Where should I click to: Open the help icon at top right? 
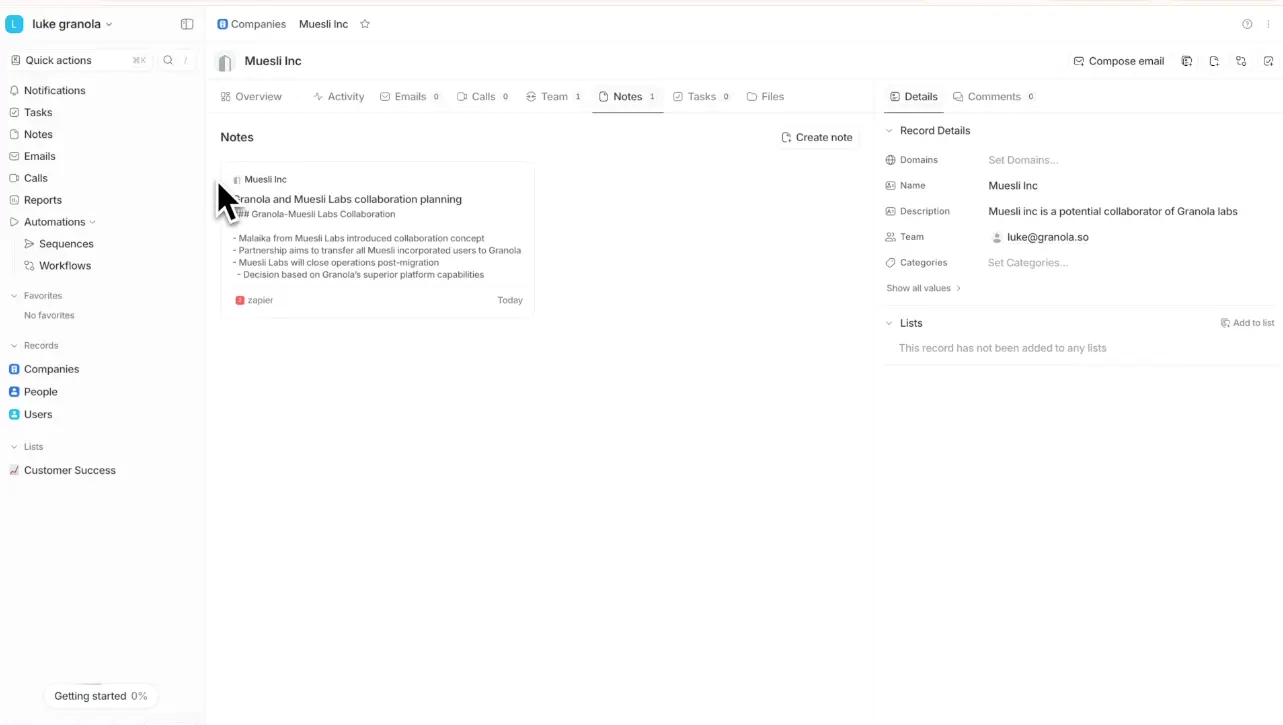[1247, 24]
